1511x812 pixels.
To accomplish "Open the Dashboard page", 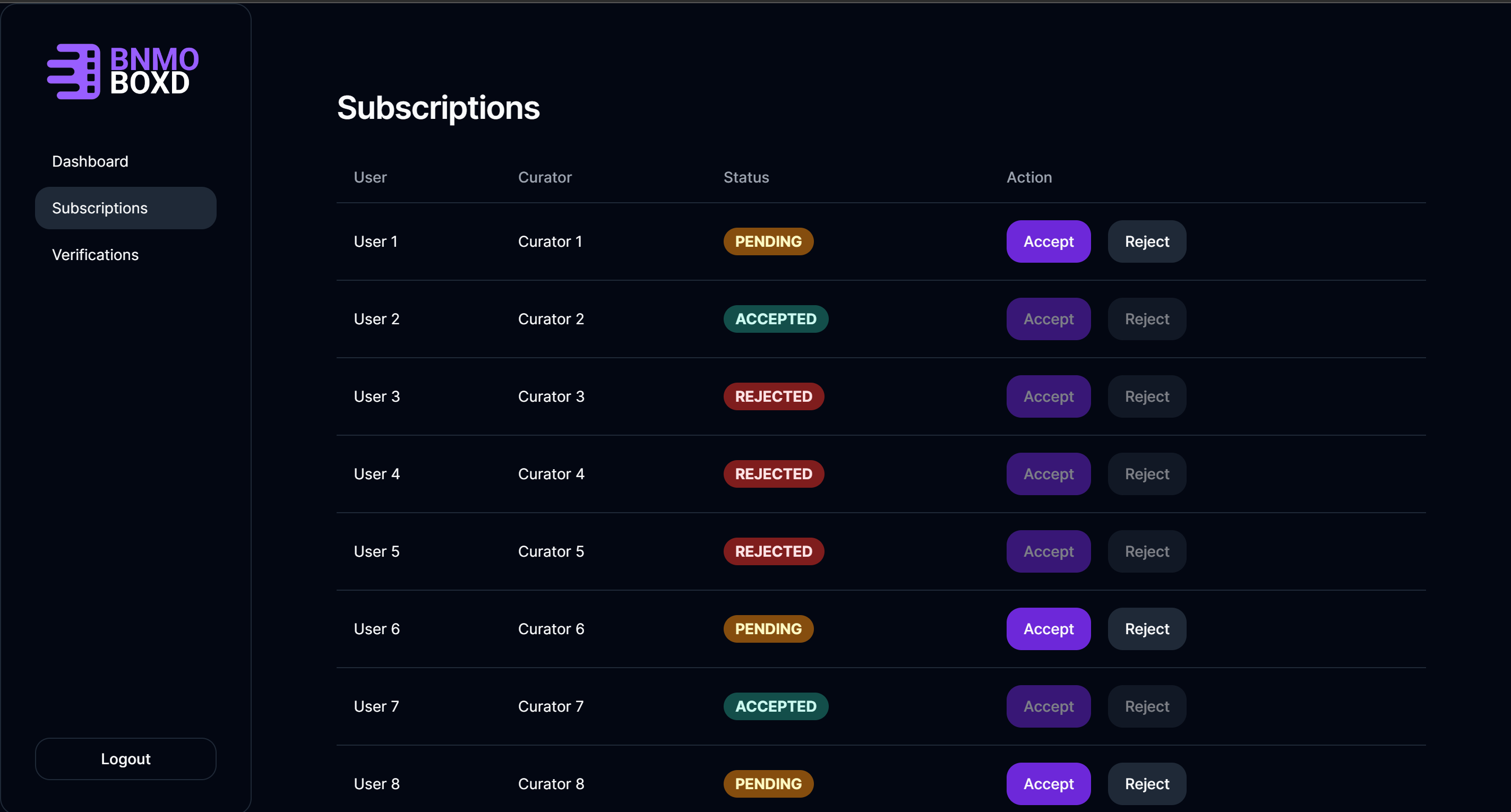I will (x=90, y=161).
